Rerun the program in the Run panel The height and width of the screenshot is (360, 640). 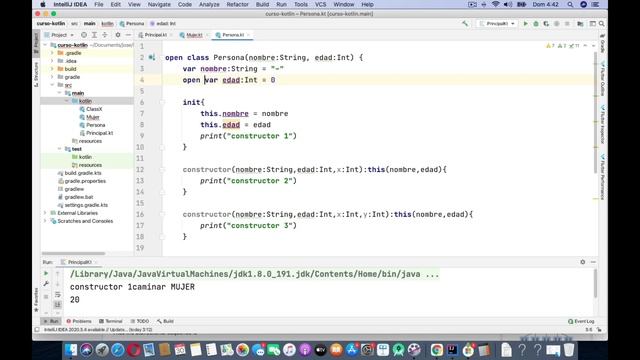pos(46,273)
